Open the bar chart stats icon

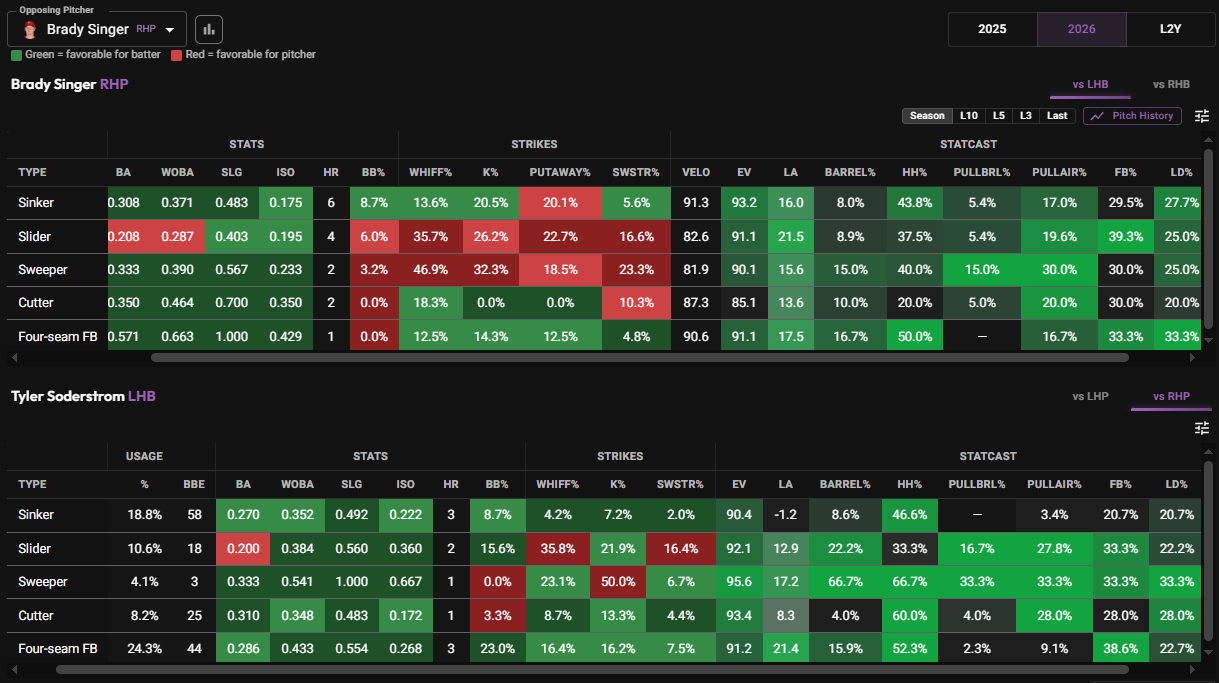coord(209,29)
